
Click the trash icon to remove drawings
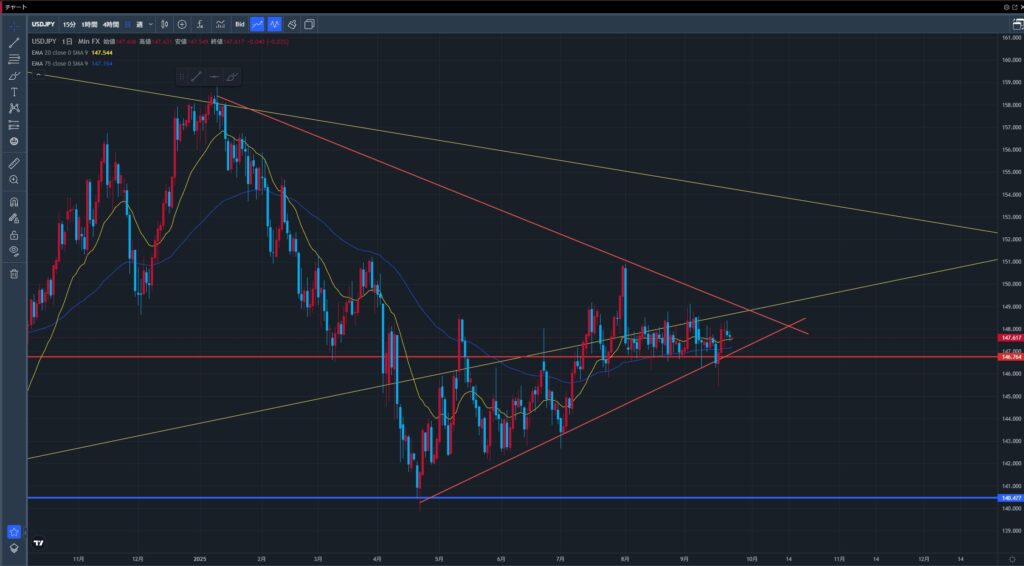coord(14,273)
